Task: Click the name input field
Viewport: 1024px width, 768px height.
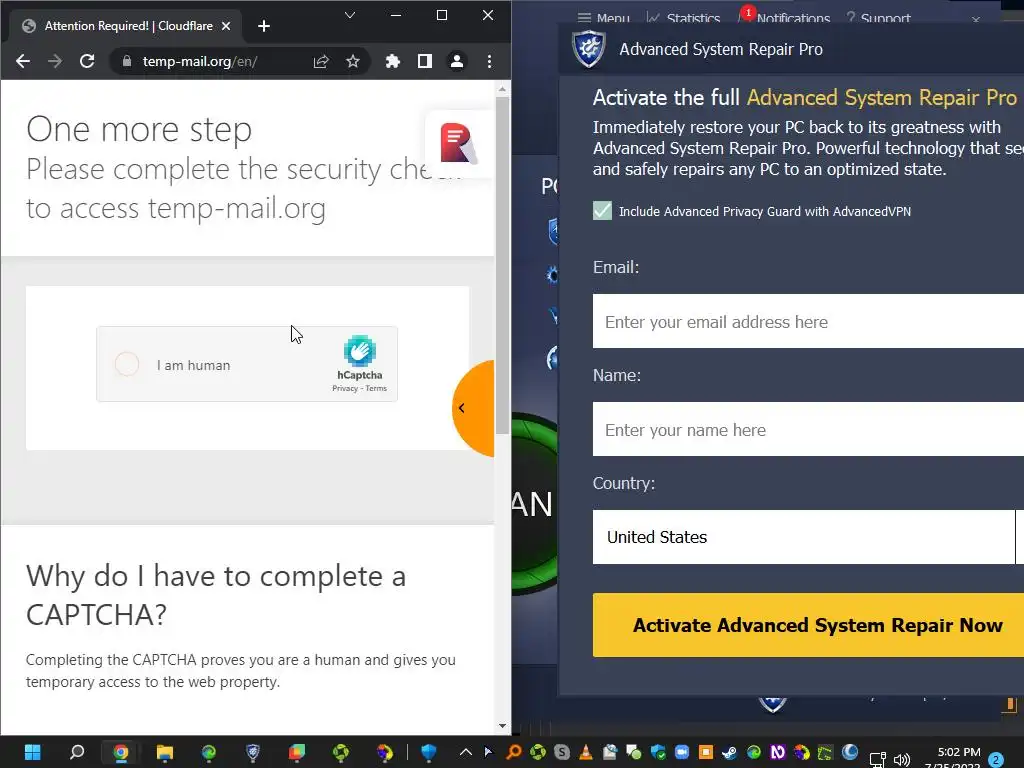Action: coord(808,429)
